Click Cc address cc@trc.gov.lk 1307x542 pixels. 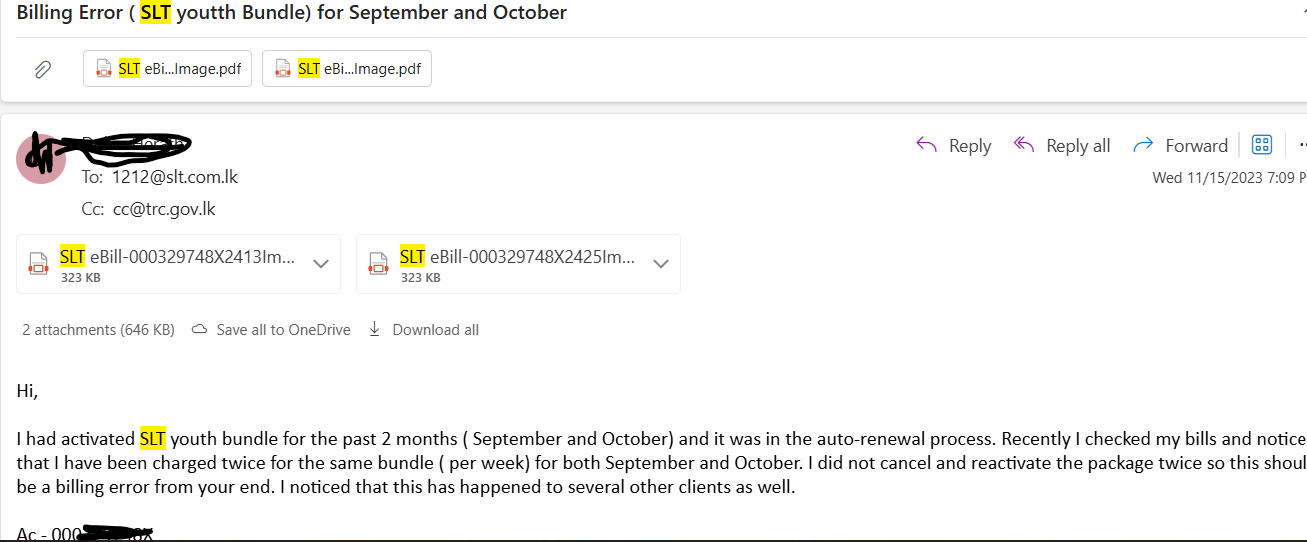pyautogui.click(x=164, y=209)
